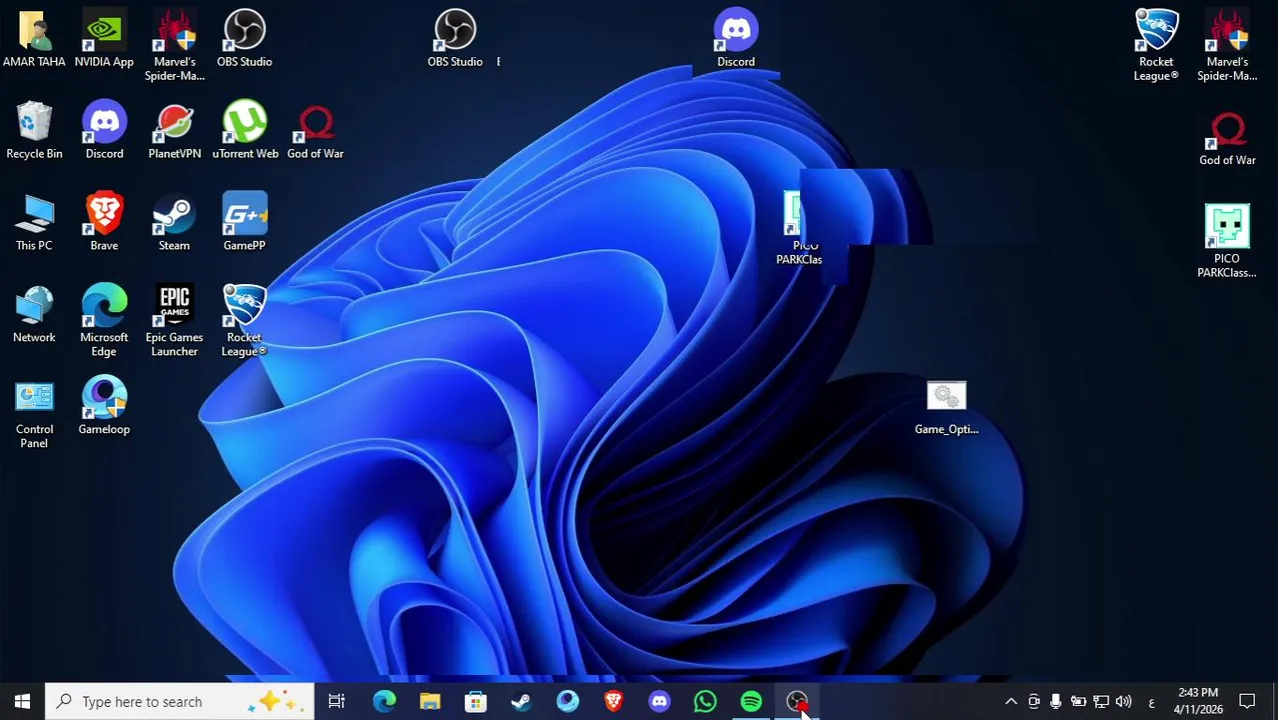Image resolution: width=1278 pixels, height=720 pixels.
Task: Open the clock showing 2:43 PM
Action: [1198, 702]
